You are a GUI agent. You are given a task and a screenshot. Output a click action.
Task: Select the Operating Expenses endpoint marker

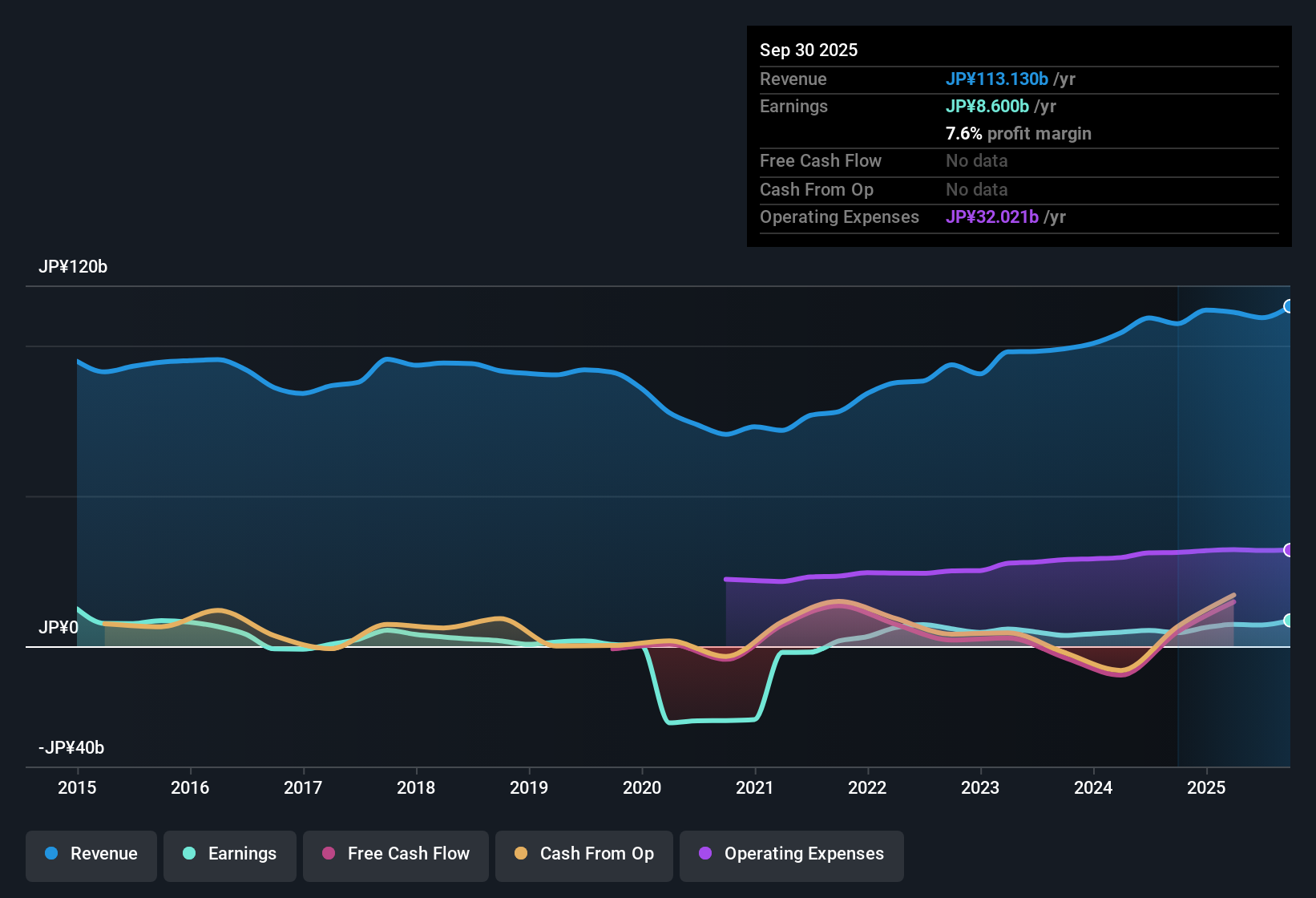coord(1289,551)
